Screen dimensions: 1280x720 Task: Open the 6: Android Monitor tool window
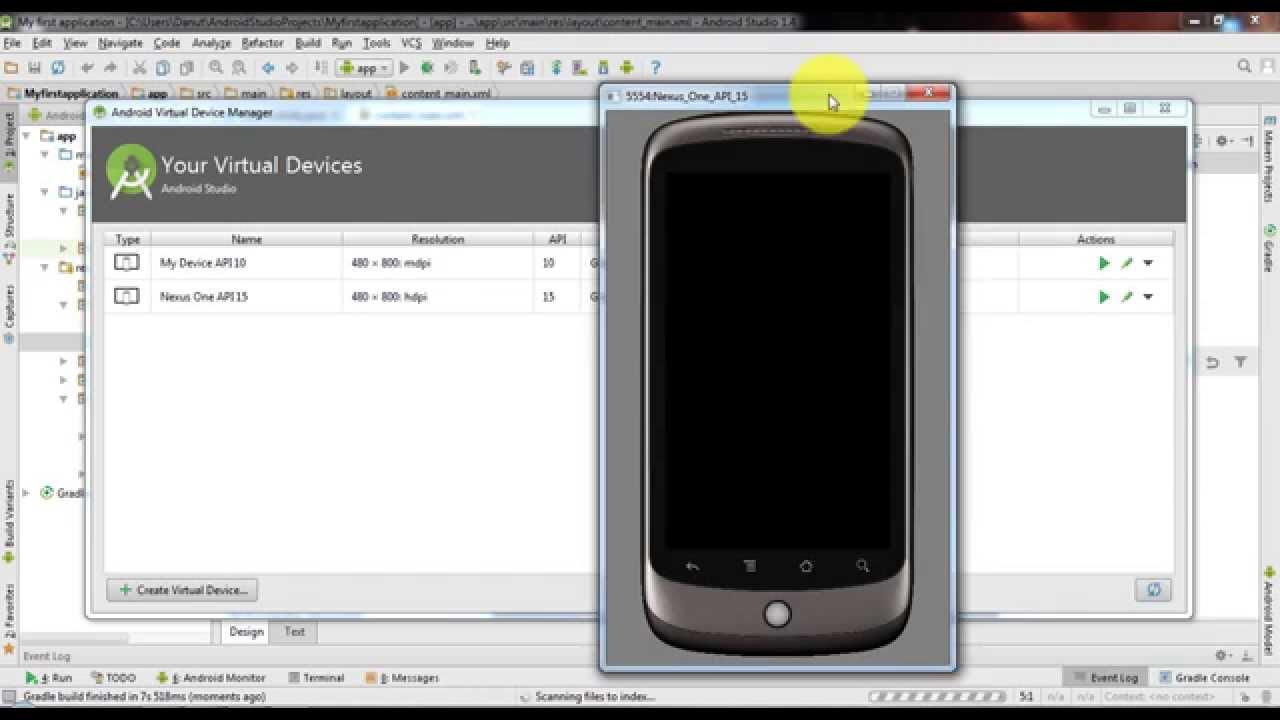tap(210, 677)
